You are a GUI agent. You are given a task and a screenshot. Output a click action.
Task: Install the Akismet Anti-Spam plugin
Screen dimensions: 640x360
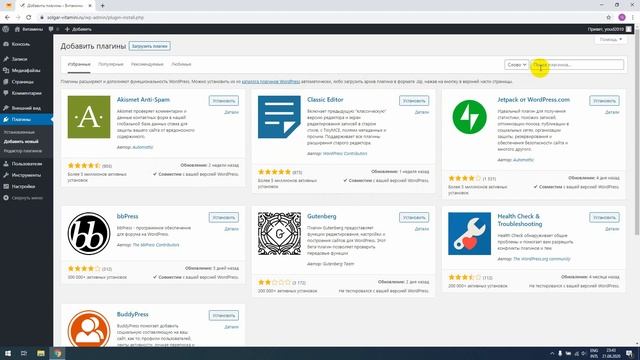coord(224,100)
